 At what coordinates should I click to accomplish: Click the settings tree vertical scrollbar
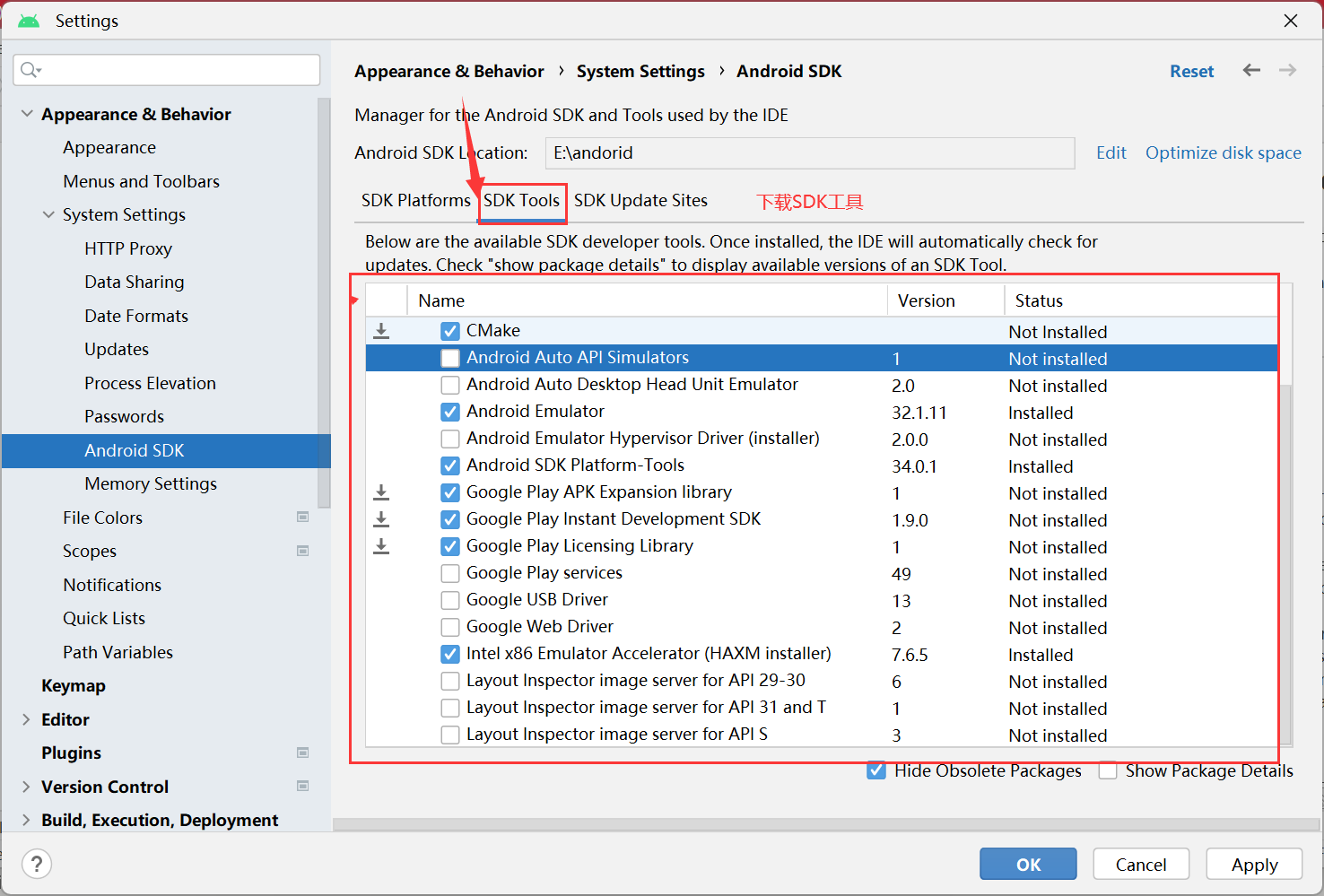(x=324, y=305)
